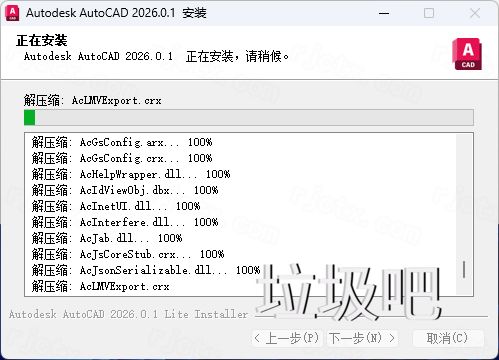Click the 上一步(P) back button
Screen dimensions: 499x360
[287, 338]
